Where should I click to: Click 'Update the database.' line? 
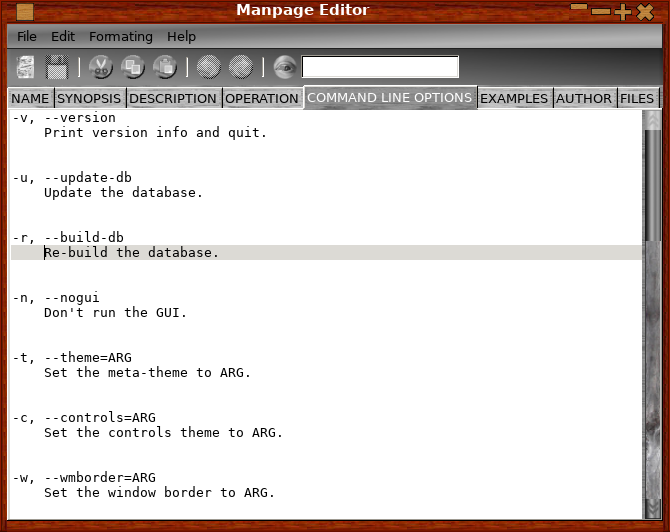point(123,193)
